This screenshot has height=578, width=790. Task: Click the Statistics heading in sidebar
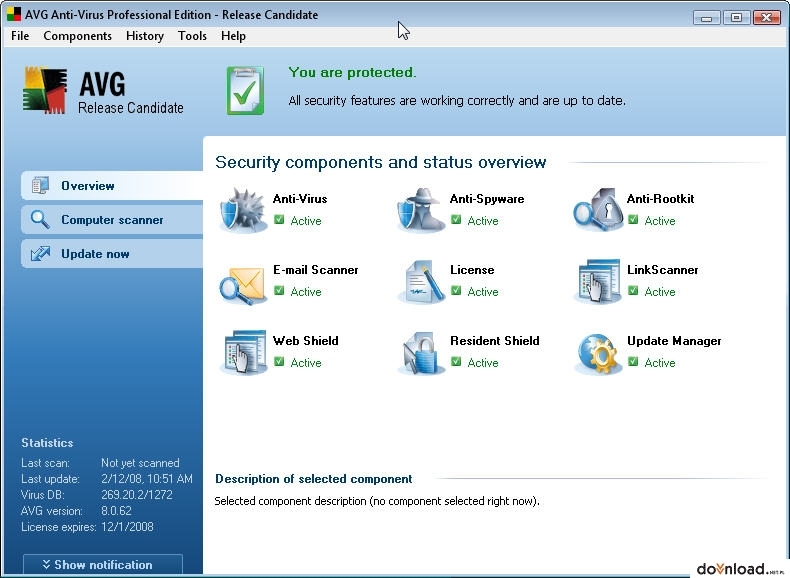47,443
